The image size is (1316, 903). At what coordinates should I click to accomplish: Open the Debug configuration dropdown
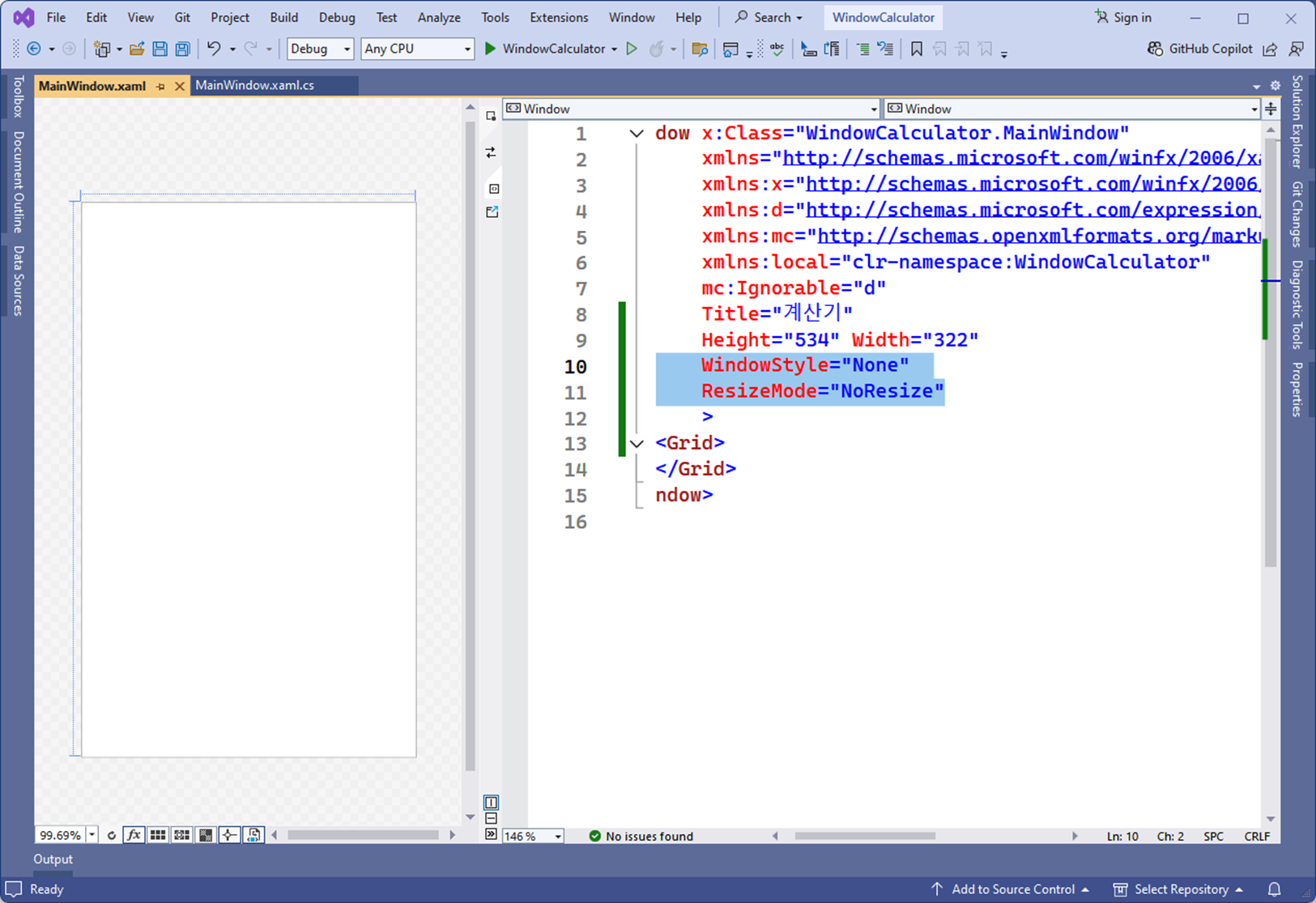coord(320,49)
